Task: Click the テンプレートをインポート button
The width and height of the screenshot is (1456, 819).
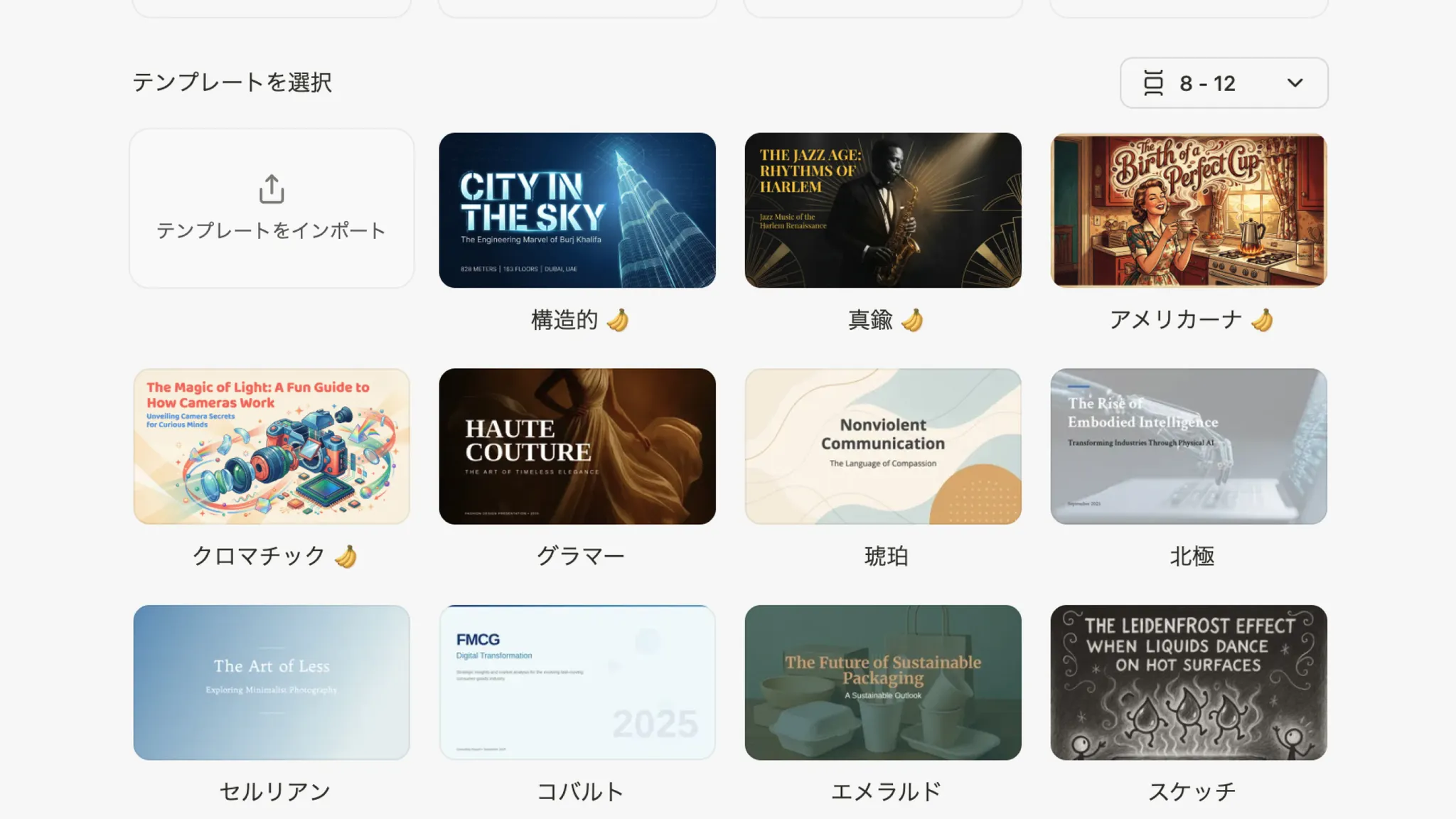Action: tap(272, 208)
